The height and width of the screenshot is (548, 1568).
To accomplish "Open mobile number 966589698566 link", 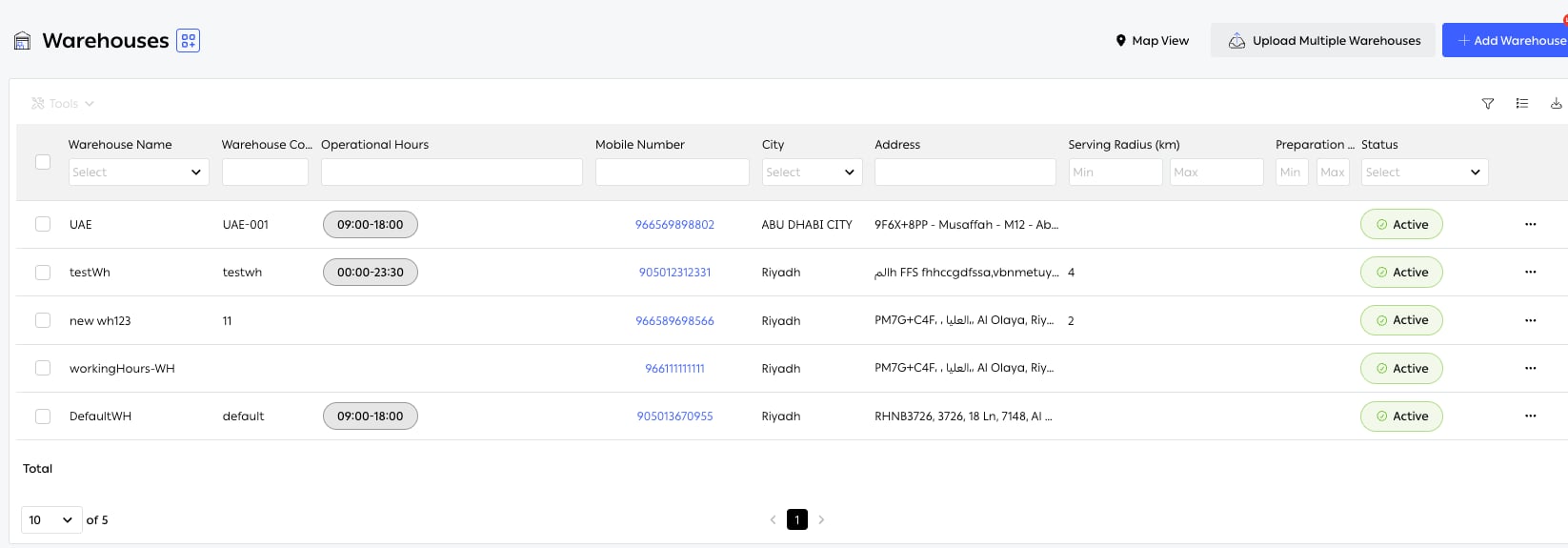I will pos(674,321).
